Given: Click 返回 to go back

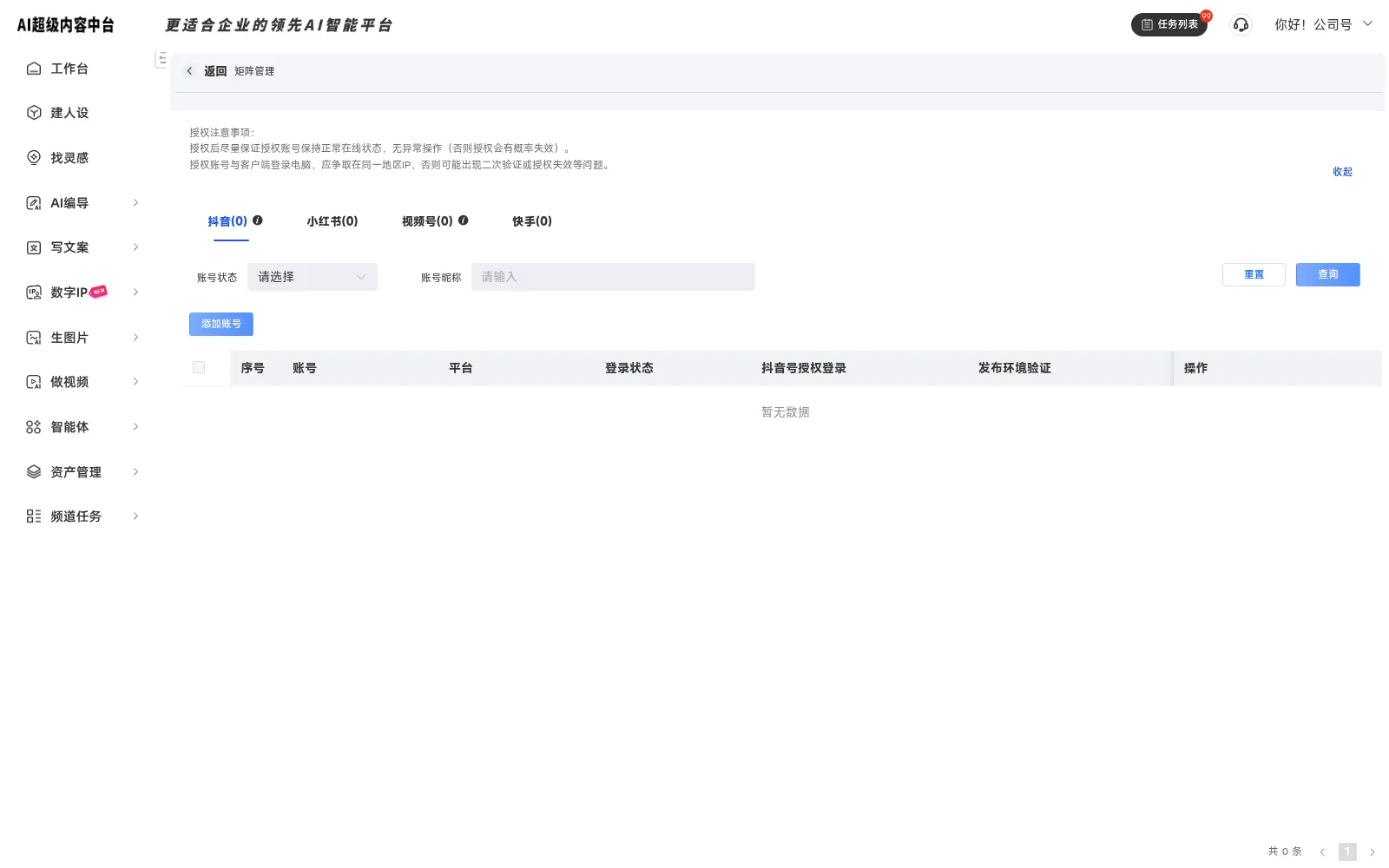Looking at the screenshot, I should pyautogui.click(x=215, y=71).
